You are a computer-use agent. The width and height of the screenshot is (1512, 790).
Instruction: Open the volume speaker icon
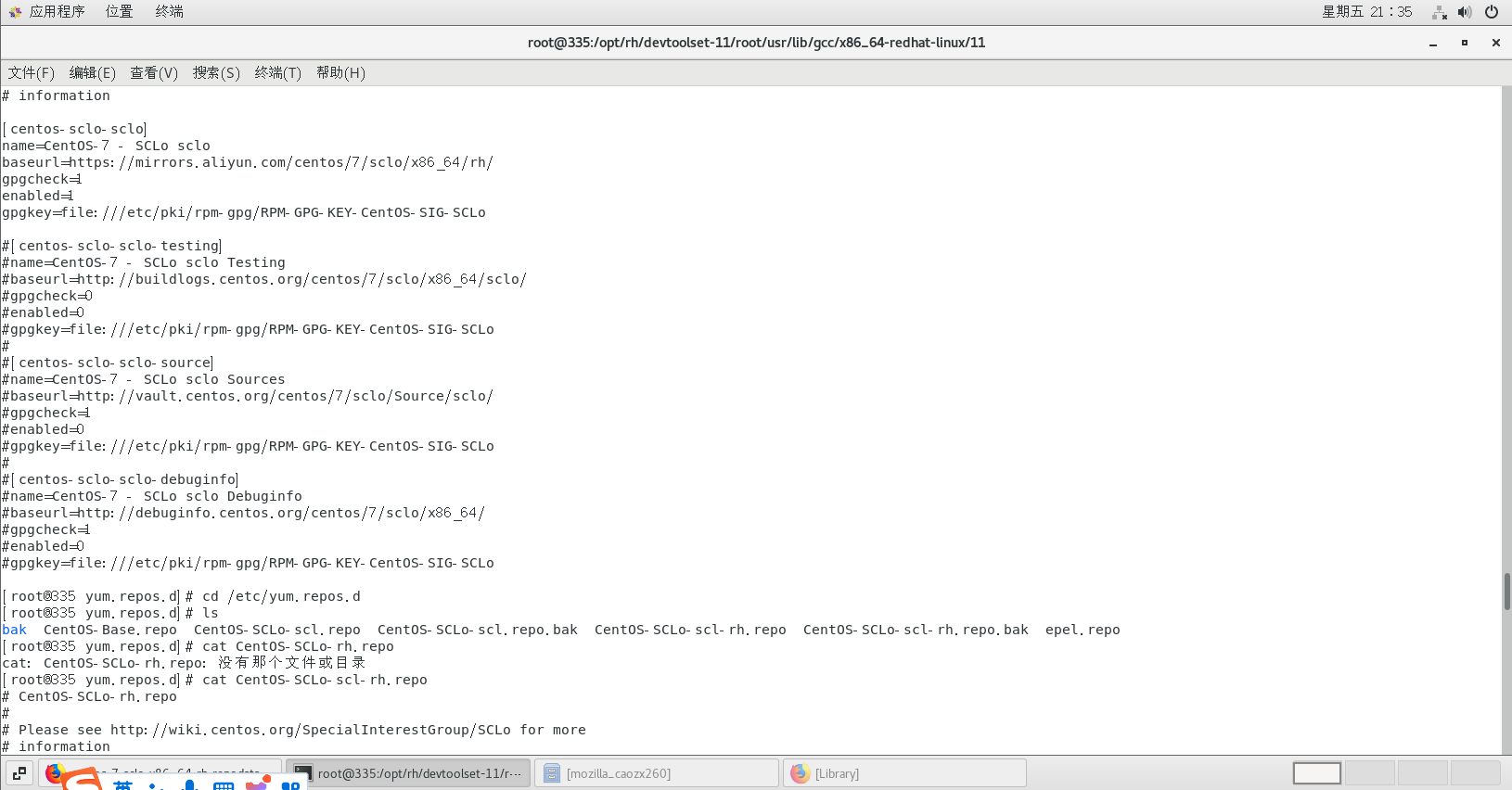[1465, 12]
